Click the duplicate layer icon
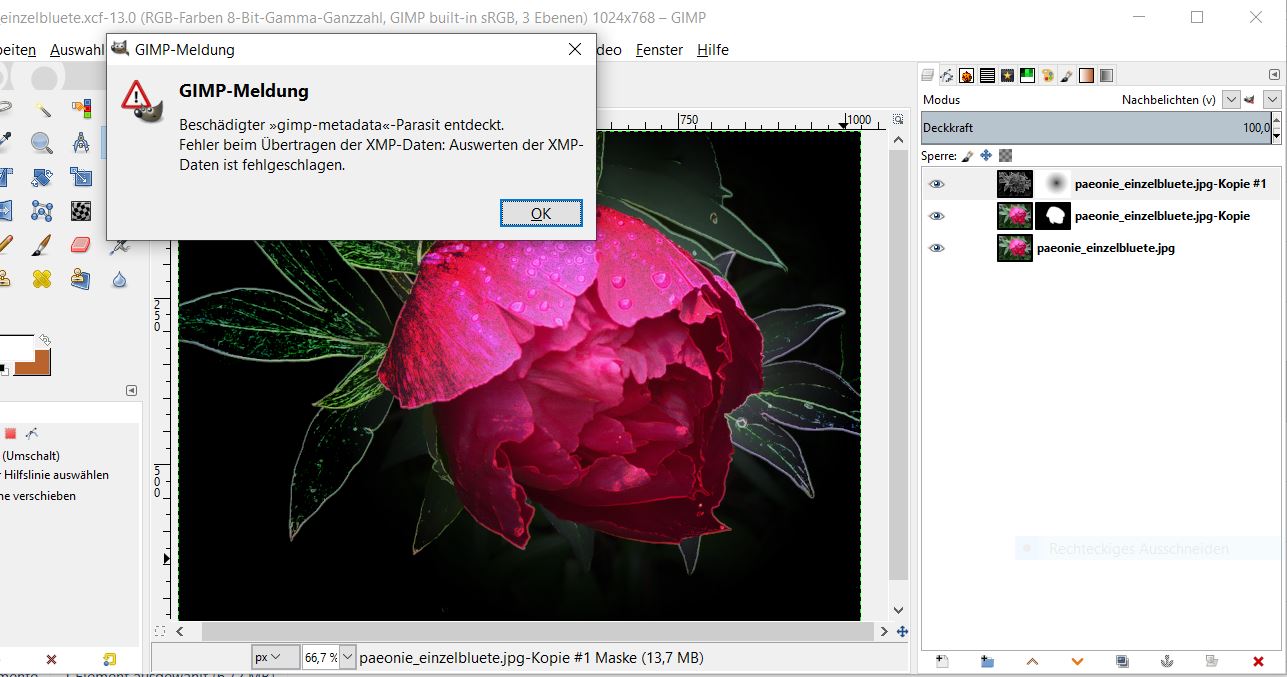The height and width of the screenshot is (677, 1287). pyautogui.click(x=1122, y=661)
